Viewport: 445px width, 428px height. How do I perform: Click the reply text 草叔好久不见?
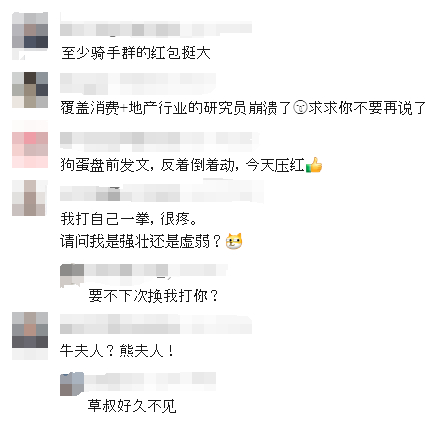[x=132, y=405]
